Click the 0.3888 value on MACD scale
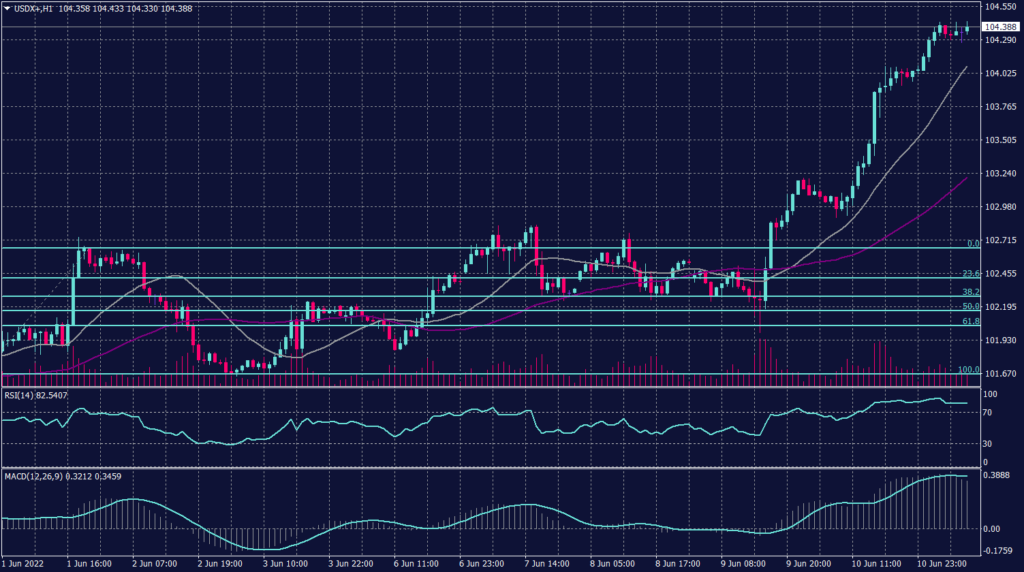This screenshot has height=572, width=1024. 1000,476
